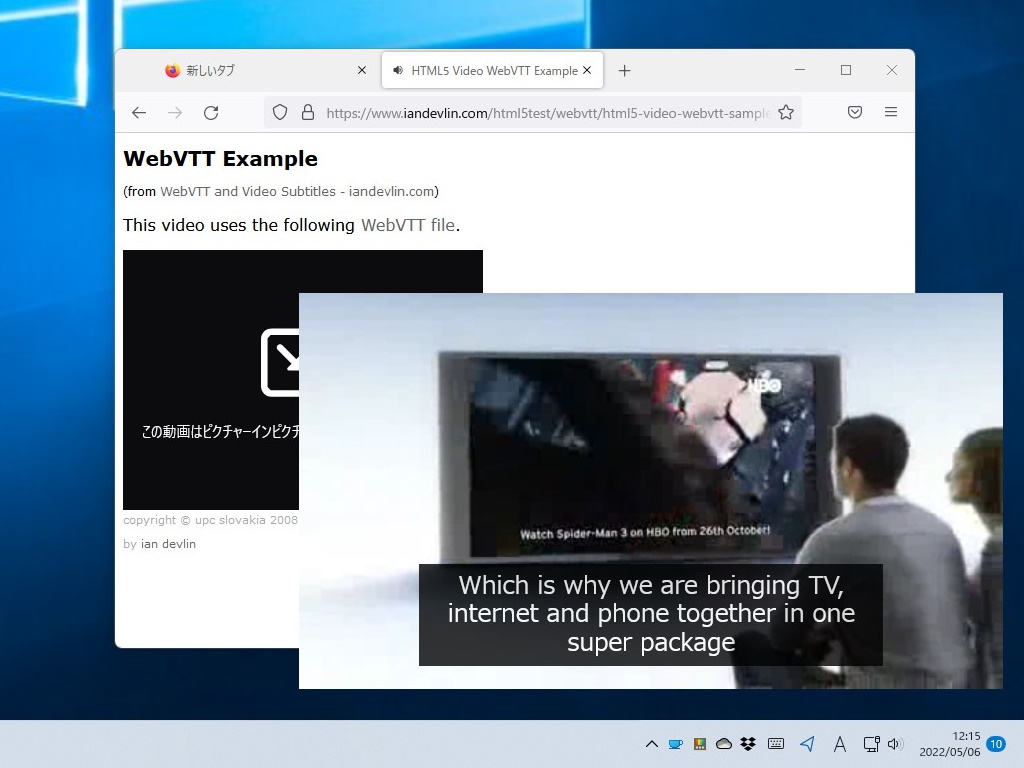This screenshot has height=768, width=1024.
Task: Expand hidden system tray icons
Action: click(x=651, y=744)
